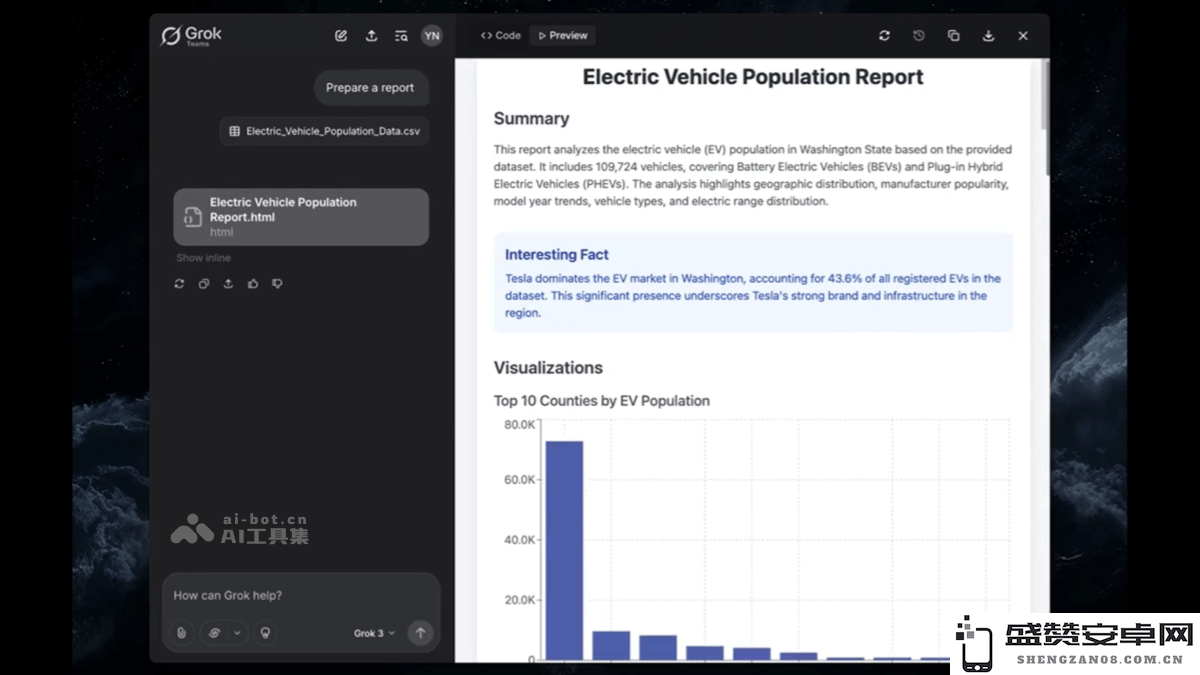Click the 'Summary' heading
Image resolution: width=1200 pixels, height=675 pixels.
point(531,119)
